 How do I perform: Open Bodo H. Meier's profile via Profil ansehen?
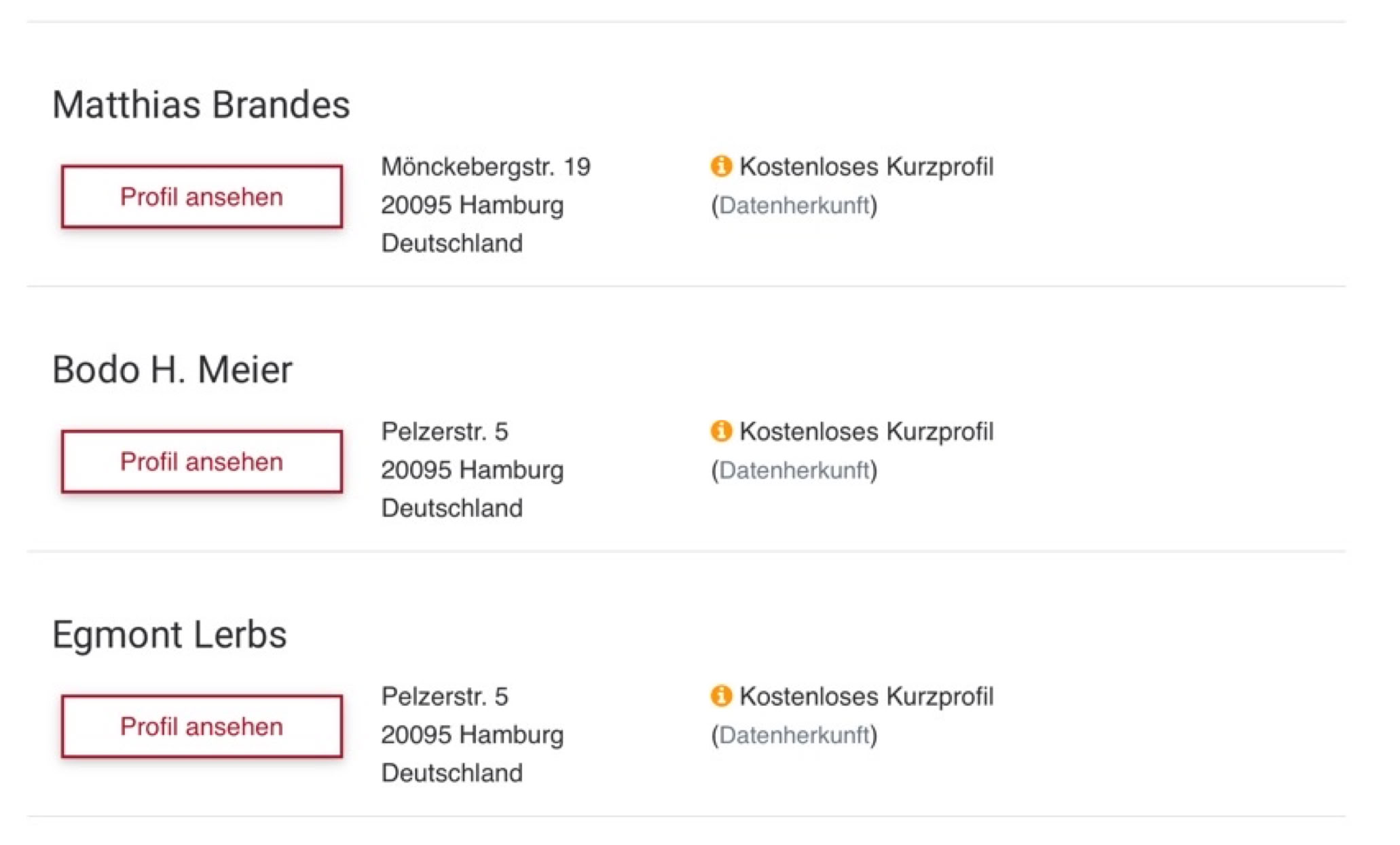[202, 461]
